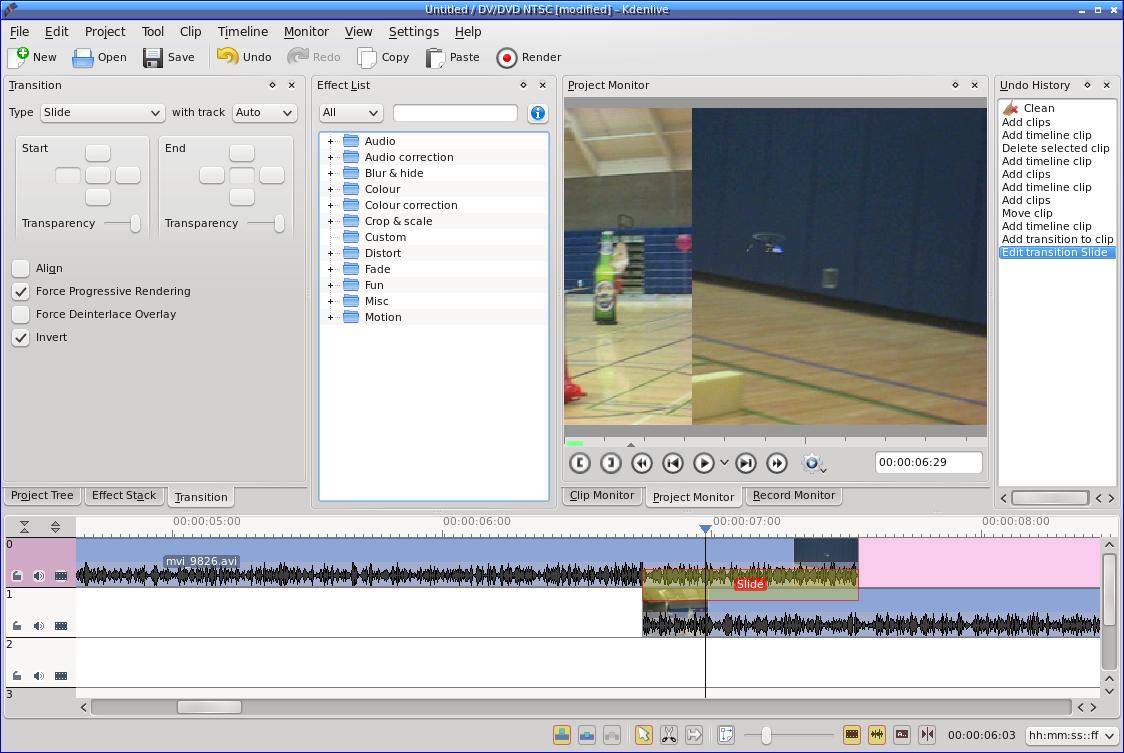Expand the Motion effects folder
The image size is (1124, 753).
click(330, 318)
